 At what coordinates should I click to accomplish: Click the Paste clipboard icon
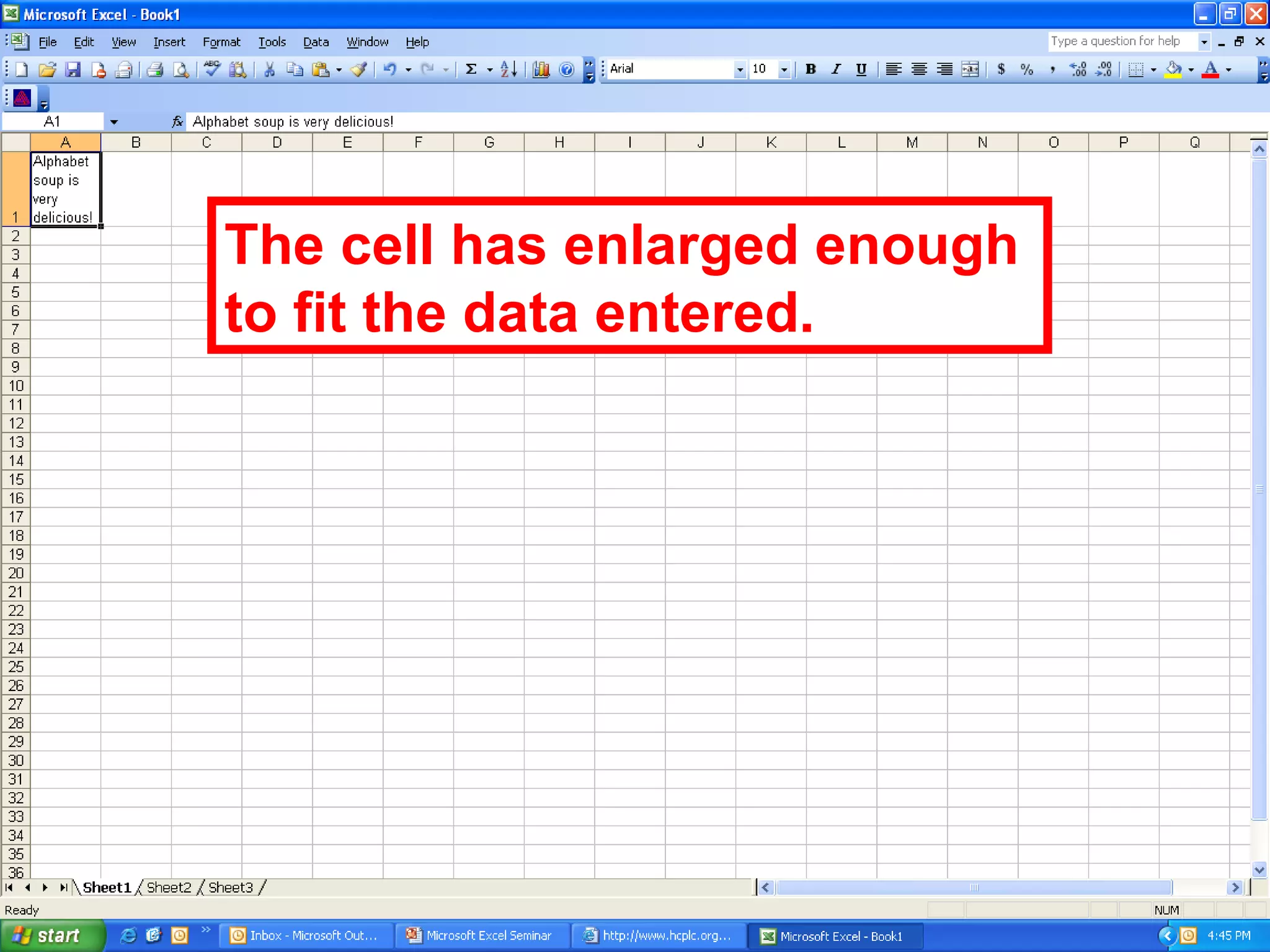[321, 69]
